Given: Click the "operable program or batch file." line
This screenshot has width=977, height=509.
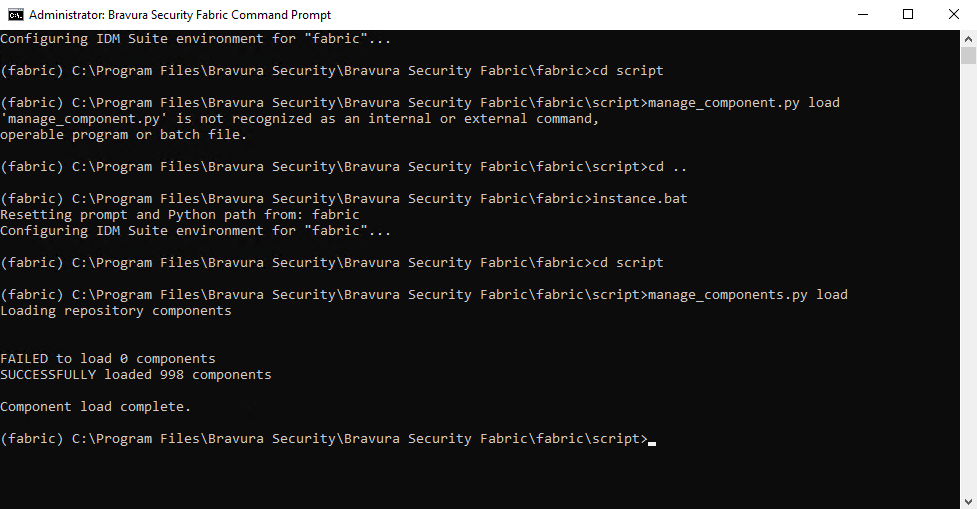Looking at the screenshot, I should 124,135.
